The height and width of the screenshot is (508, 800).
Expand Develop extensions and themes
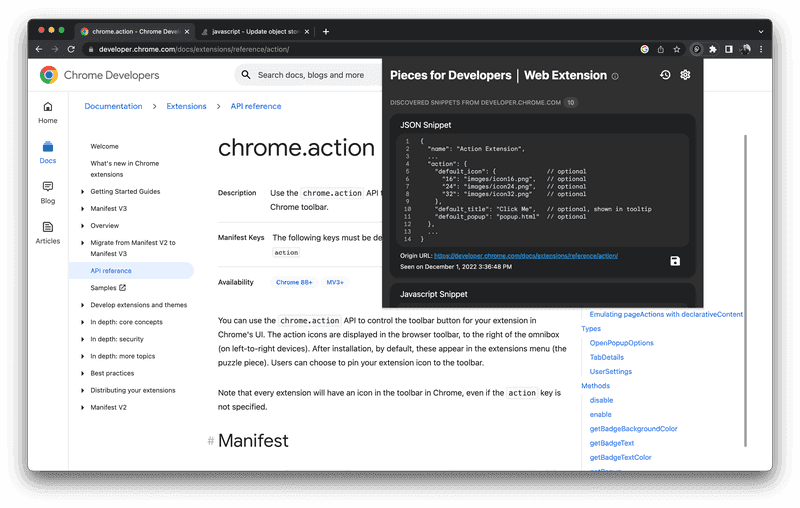coord(82,305)
